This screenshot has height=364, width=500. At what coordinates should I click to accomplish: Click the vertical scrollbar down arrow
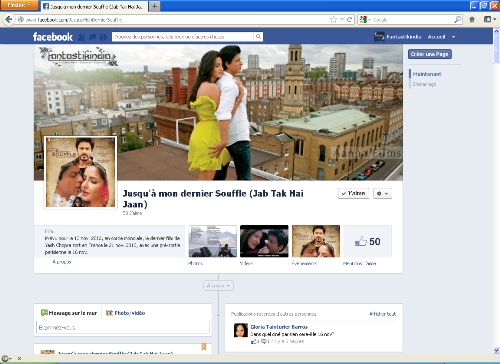496,350
